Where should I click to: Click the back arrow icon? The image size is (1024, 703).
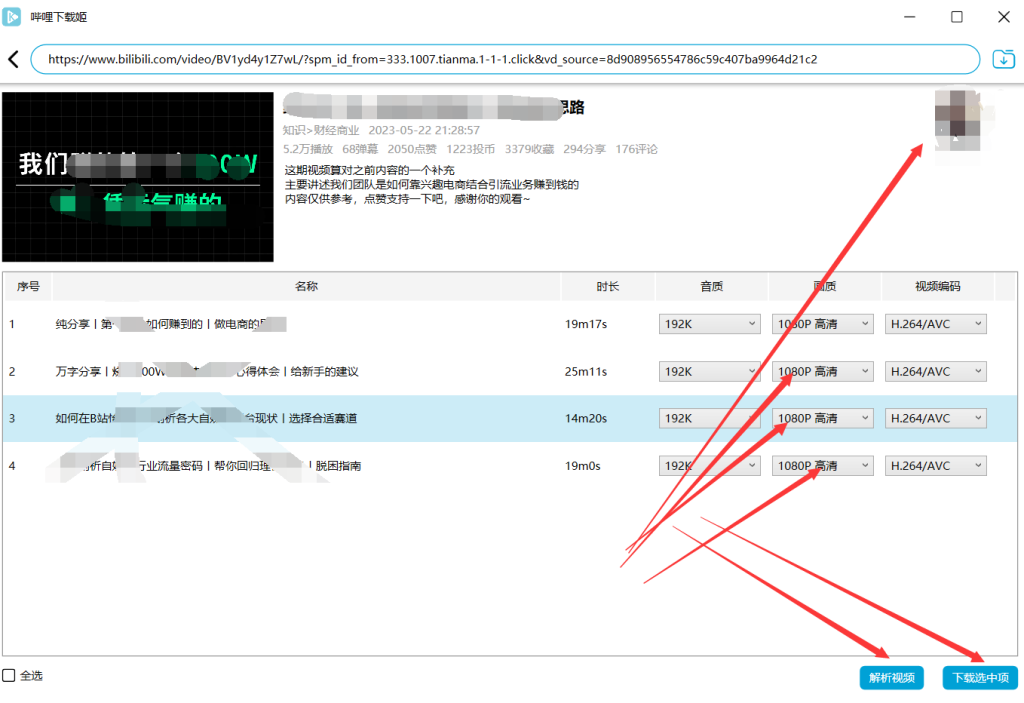(x=13, y=59)
